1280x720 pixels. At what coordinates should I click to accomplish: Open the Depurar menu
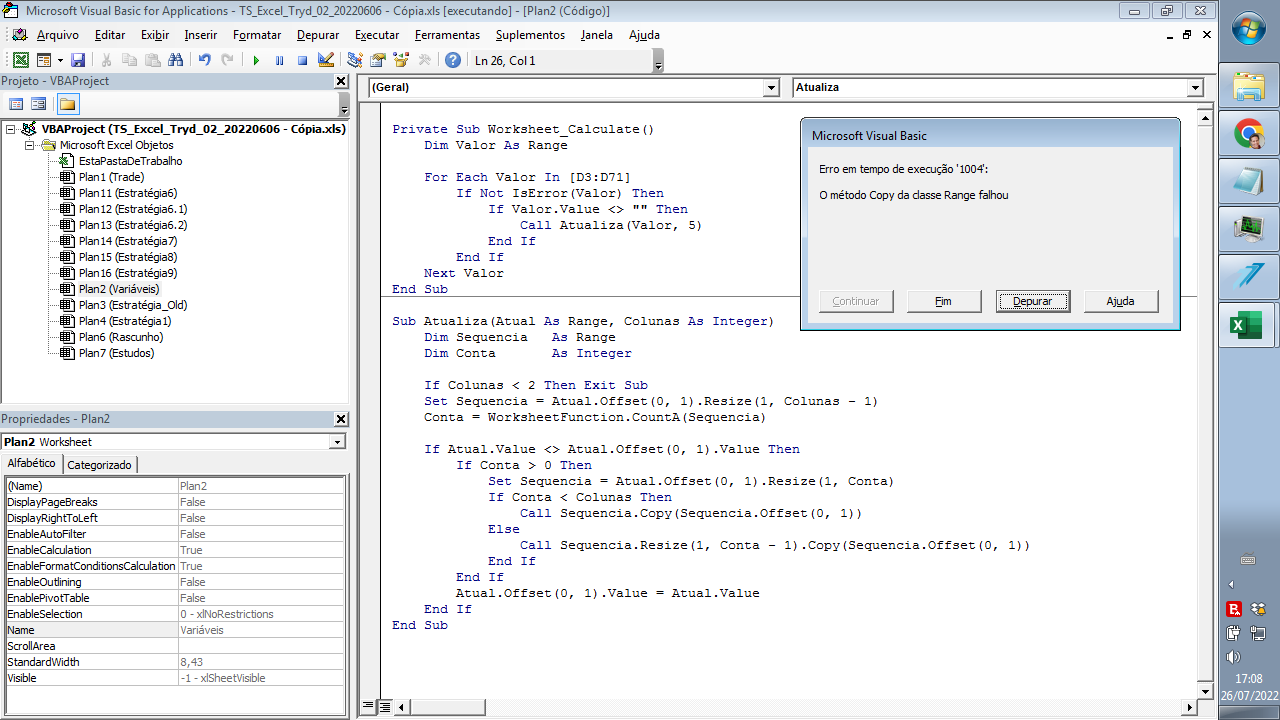(x=317, y=35)
